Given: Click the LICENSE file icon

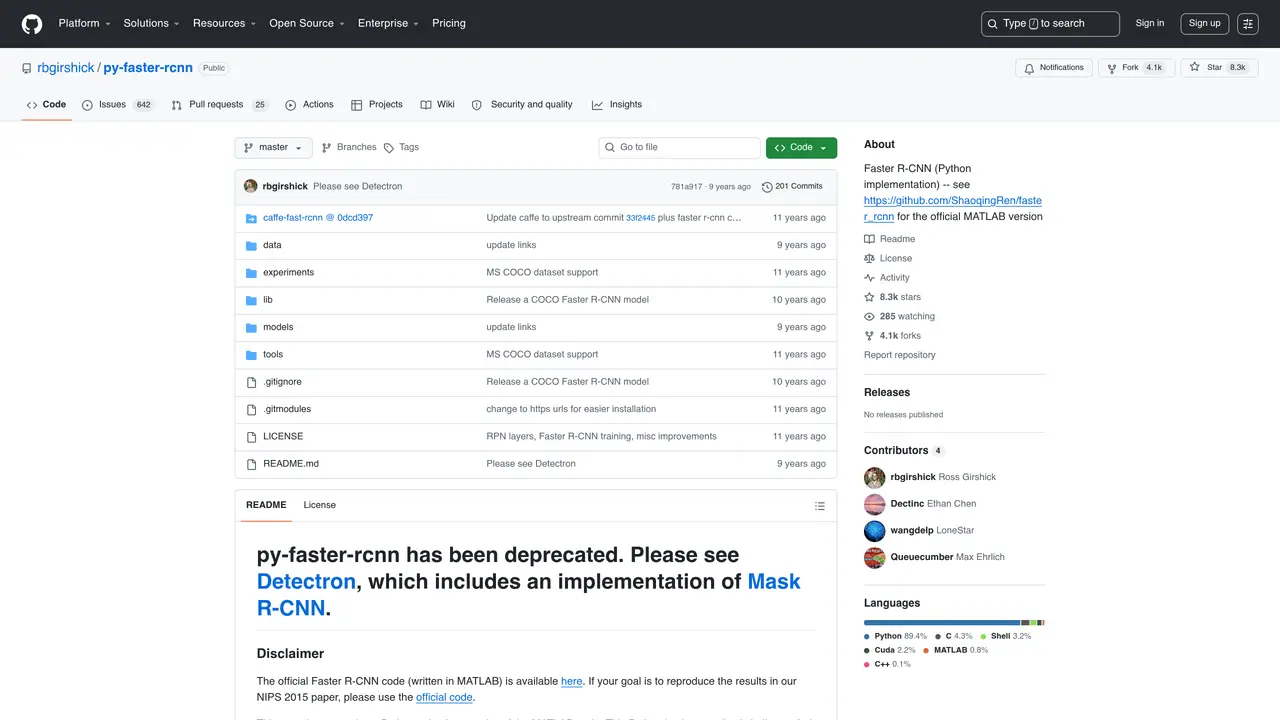Looking at the screenshot, I should point(252,437).
